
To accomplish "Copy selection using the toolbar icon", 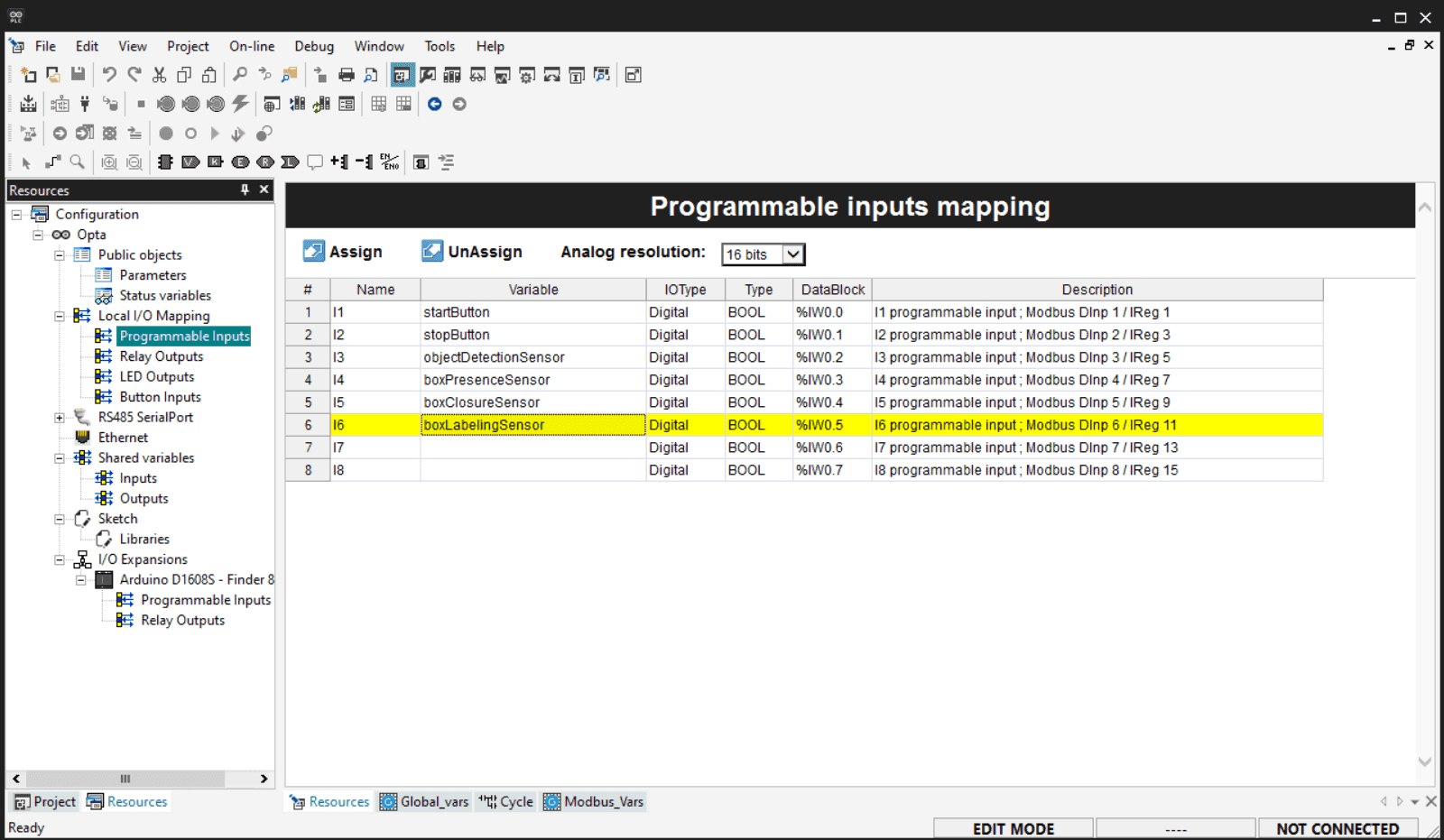I will [x=184, y=75].
